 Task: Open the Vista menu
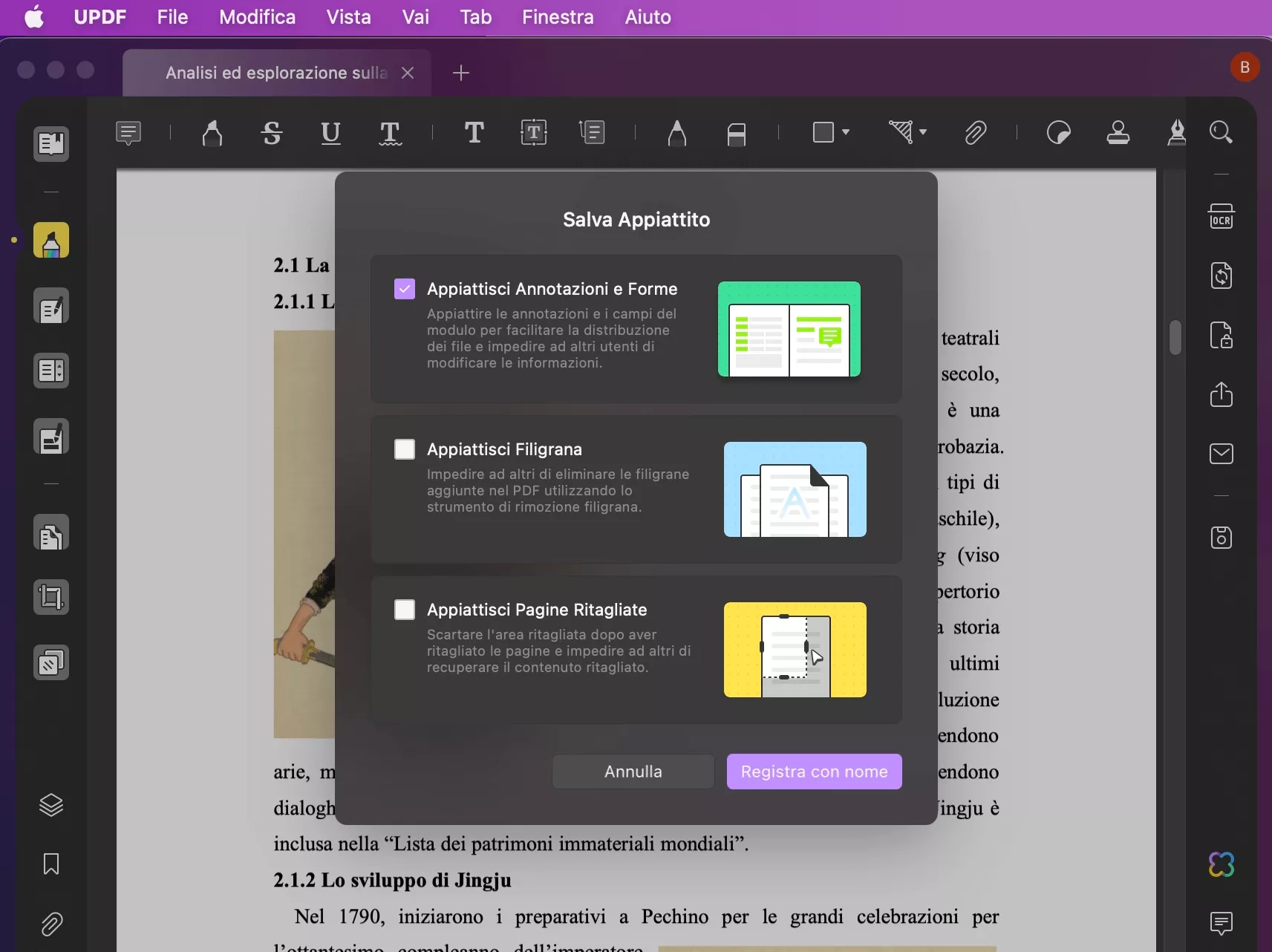(349, 17)
